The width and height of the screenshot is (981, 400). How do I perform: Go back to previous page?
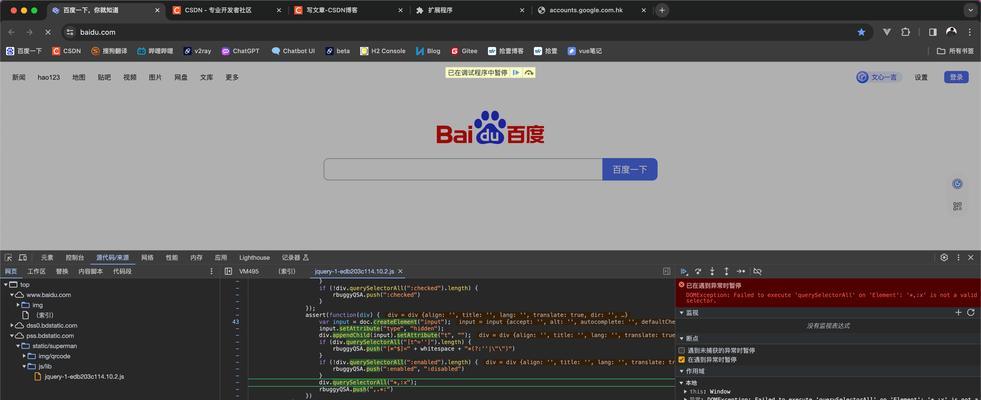pyautogui.click(x=11, y=32)
